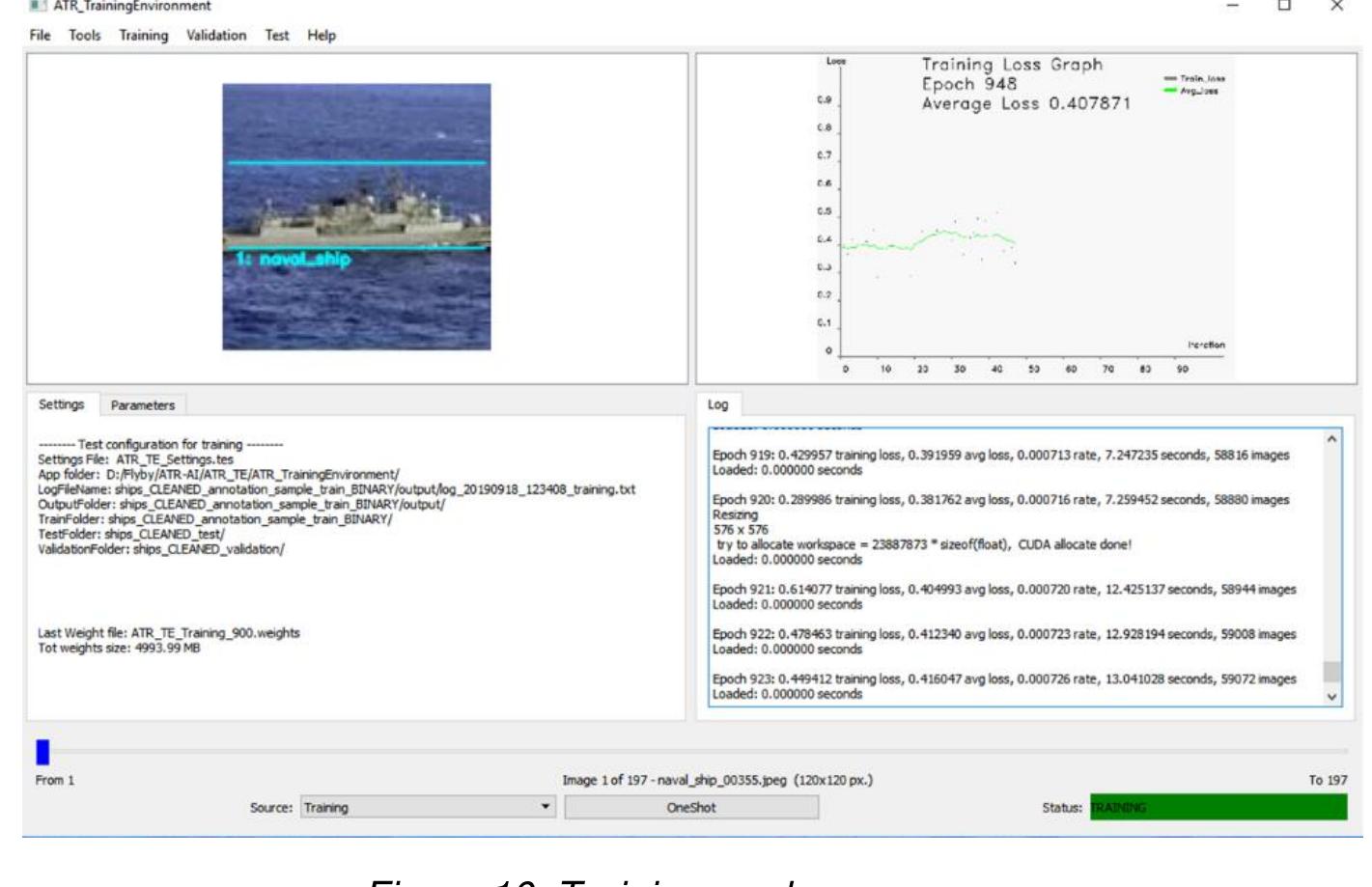Close the ATR_TrainingEnvironment window
This screenshot has height=887, width=1372.
(x=1336, y=6)
